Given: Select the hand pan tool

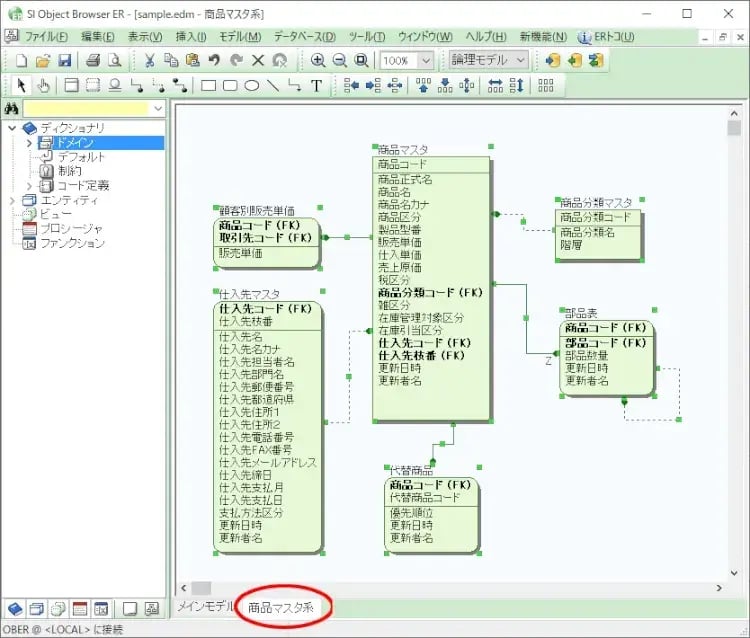Looking at the screenshot, I should click(x=43, y=85).
